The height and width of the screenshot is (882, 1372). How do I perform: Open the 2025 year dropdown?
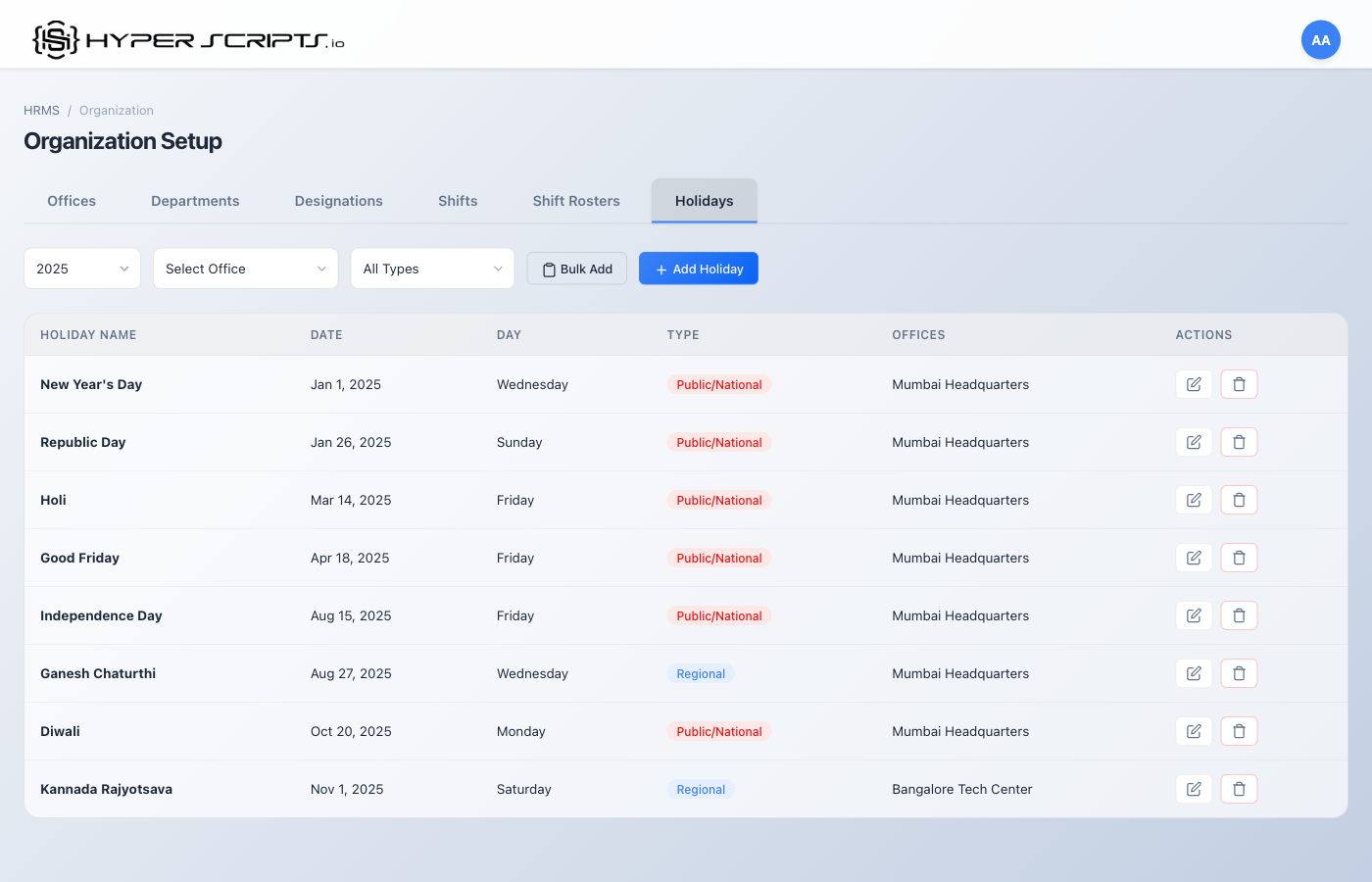point(82,269)
